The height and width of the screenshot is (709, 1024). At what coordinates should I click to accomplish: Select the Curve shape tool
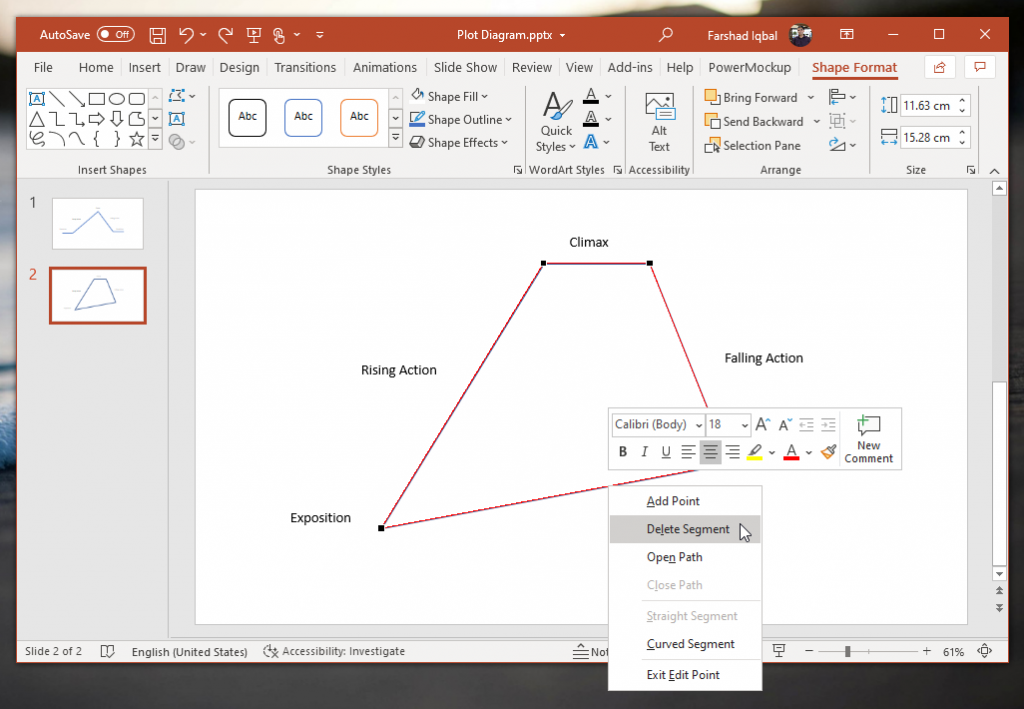tap(57, 138)
